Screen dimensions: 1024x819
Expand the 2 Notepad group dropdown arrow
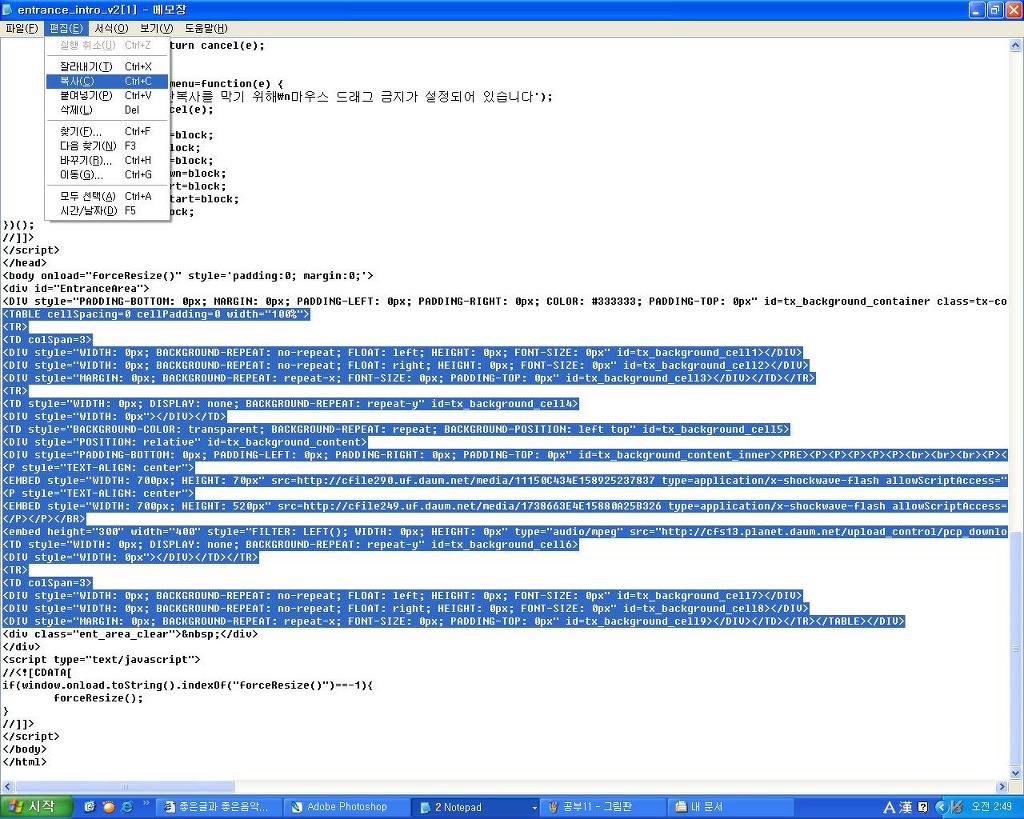535,808
